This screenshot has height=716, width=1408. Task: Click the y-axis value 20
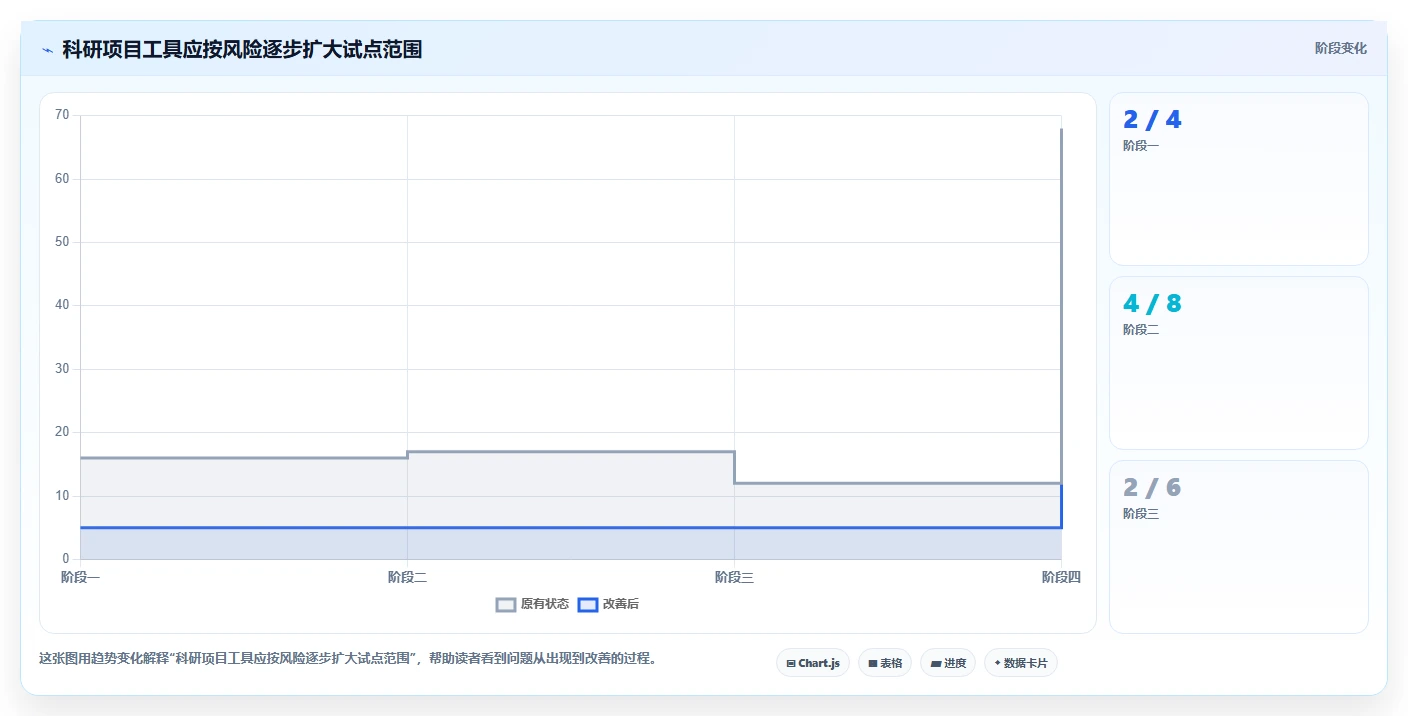pos(62,432)
